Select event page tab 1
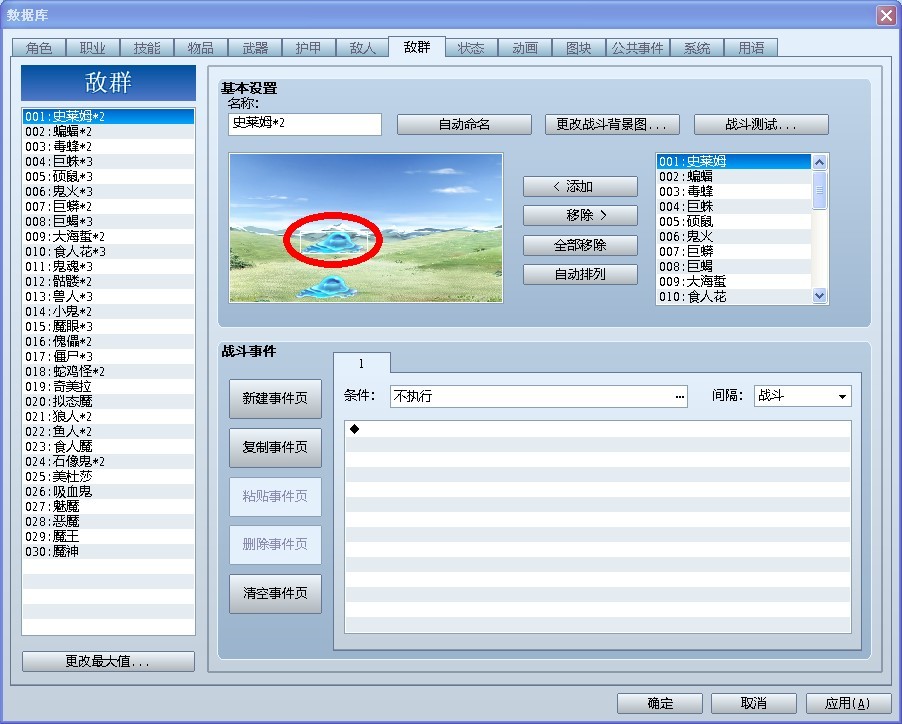This screenshot has height=724, width=902. pos(361,363)
